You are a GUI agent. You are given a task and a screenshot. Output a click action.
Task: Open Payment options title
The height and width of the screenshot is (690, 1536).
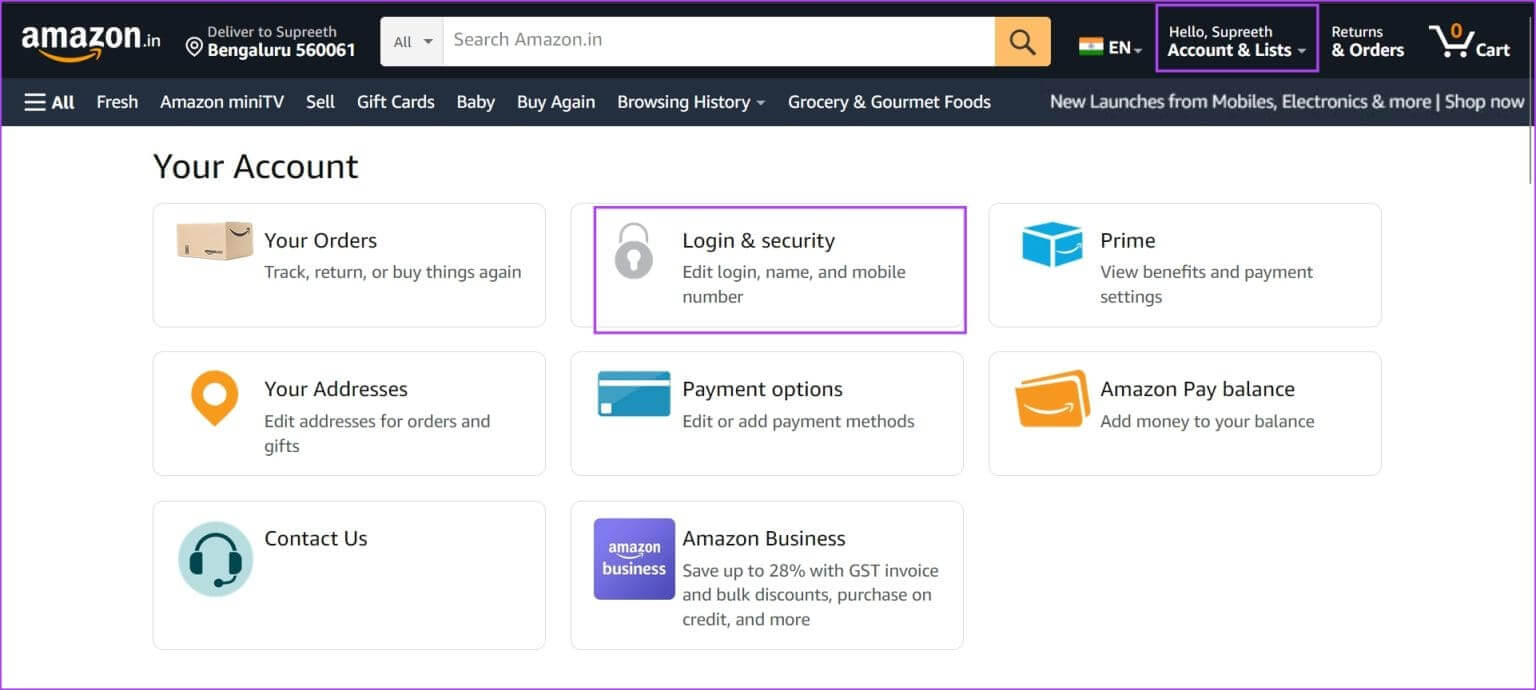[762, 389]
